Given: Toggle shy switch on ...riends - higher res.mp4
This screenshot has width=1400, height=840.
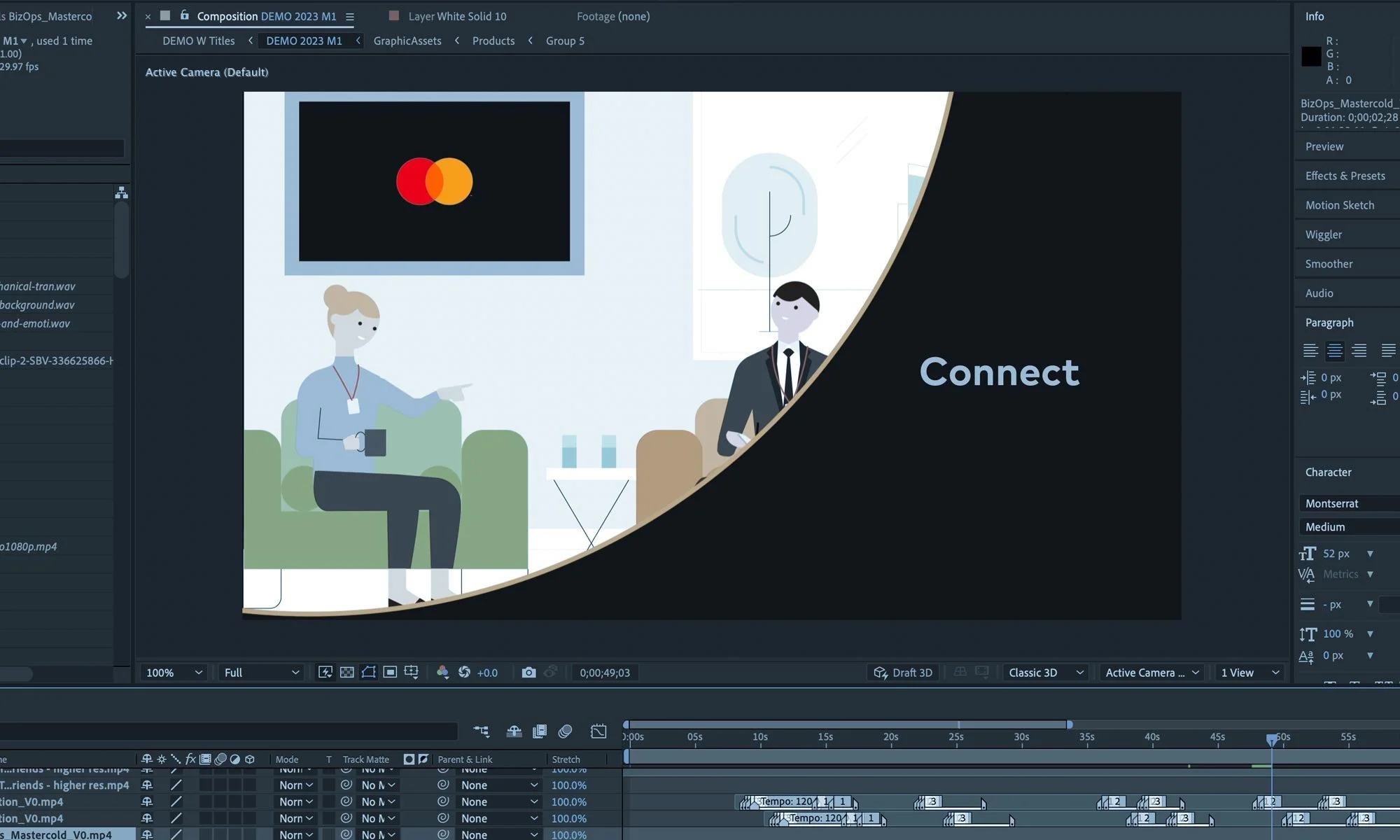Looking at the screenshot, I should coord(147,785).
